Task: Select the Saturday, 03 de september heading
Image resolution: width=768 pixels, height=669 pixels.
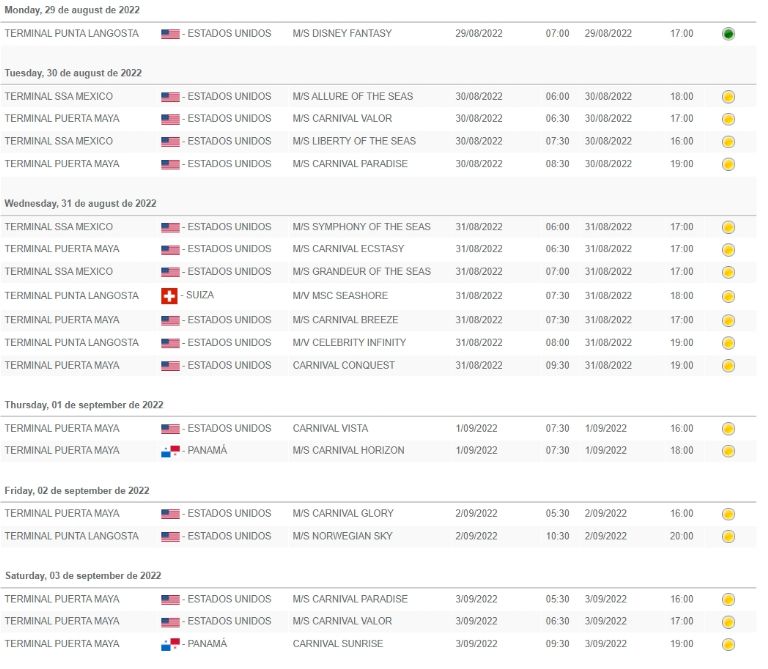Action: click(x=83, y=575)
